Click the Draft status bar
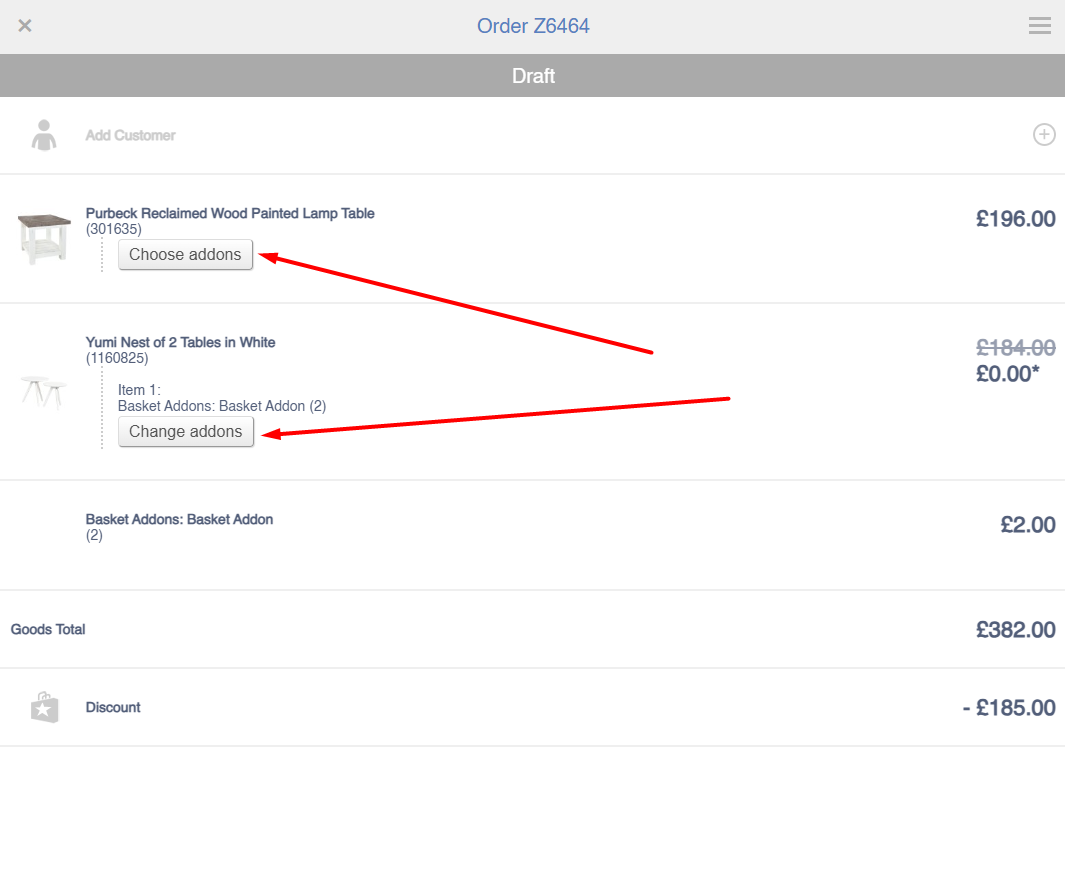 click(x=533, y=76)
